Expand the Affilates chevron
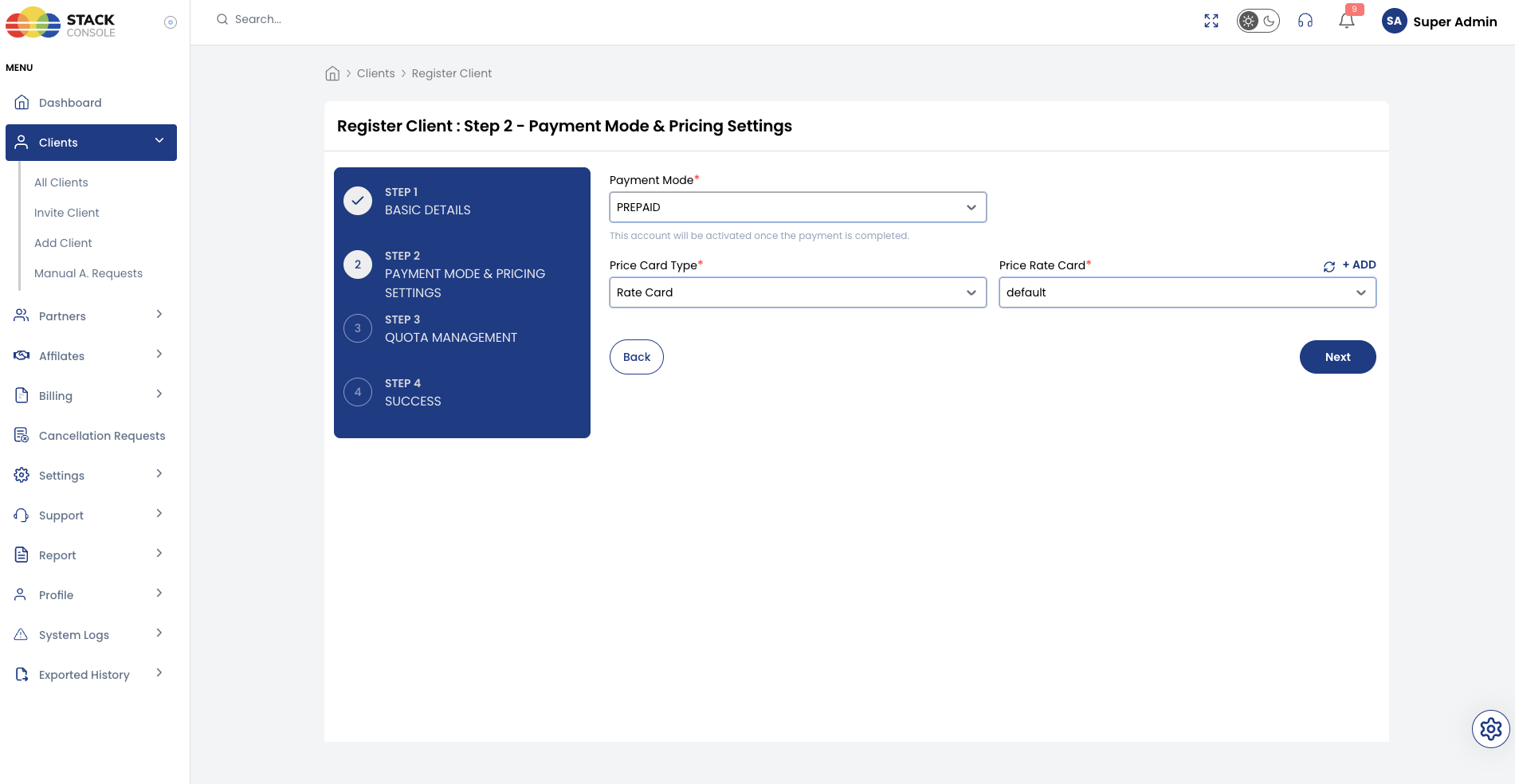1515x784 pixels. point(159,355)
